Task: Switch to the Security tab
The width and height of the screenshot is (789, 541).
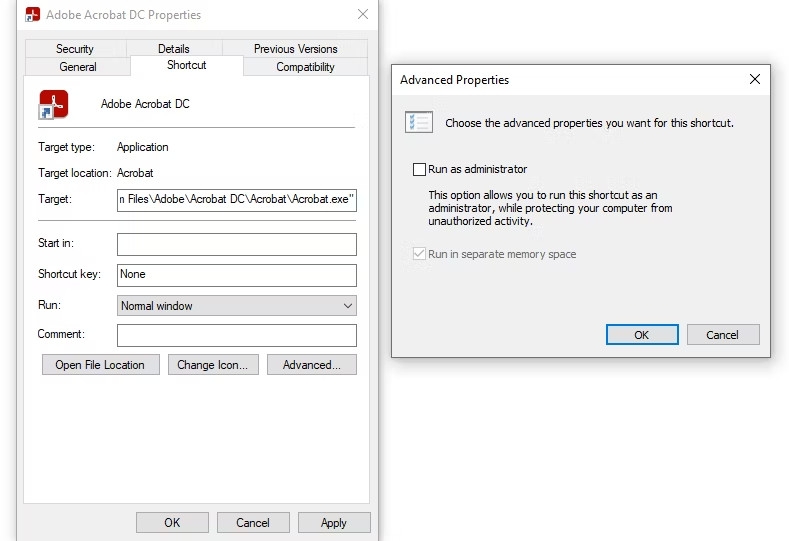Action: (x=75, y=49)
